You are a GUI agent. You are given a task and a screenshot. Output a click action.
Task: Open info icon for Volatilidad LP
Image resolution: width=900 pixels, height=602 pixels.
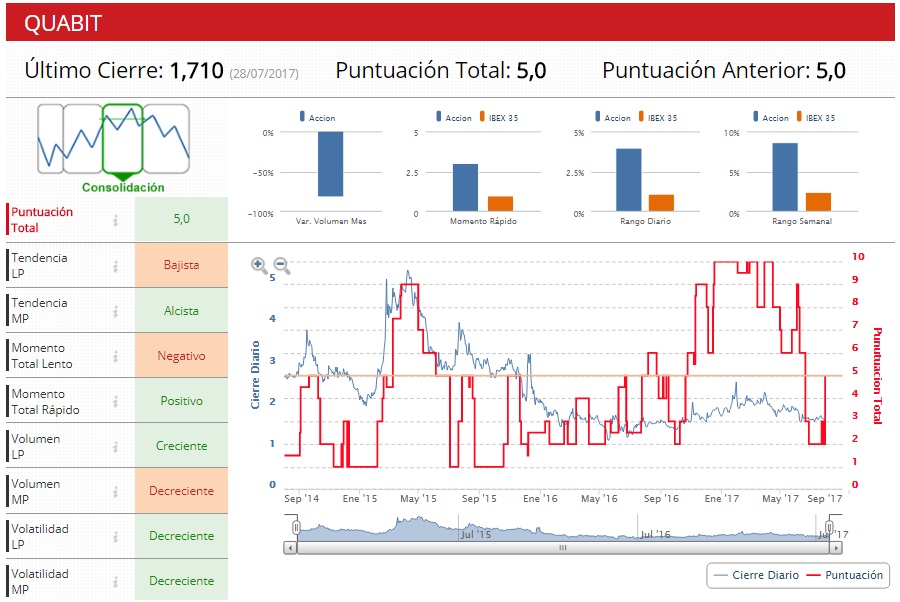tap(116, 537)
